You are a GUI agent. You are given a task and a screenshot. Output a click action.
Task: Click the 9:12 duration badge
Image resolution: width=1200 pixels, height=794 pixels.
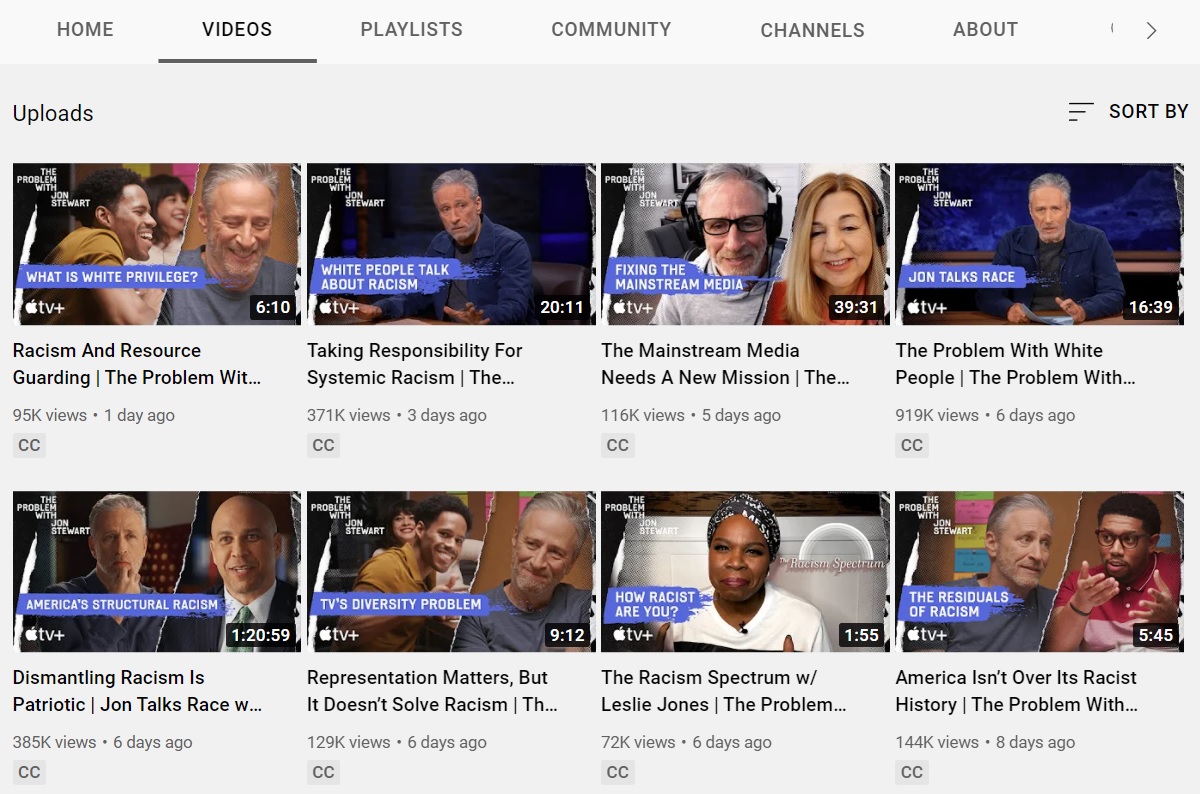pos(567,635)
